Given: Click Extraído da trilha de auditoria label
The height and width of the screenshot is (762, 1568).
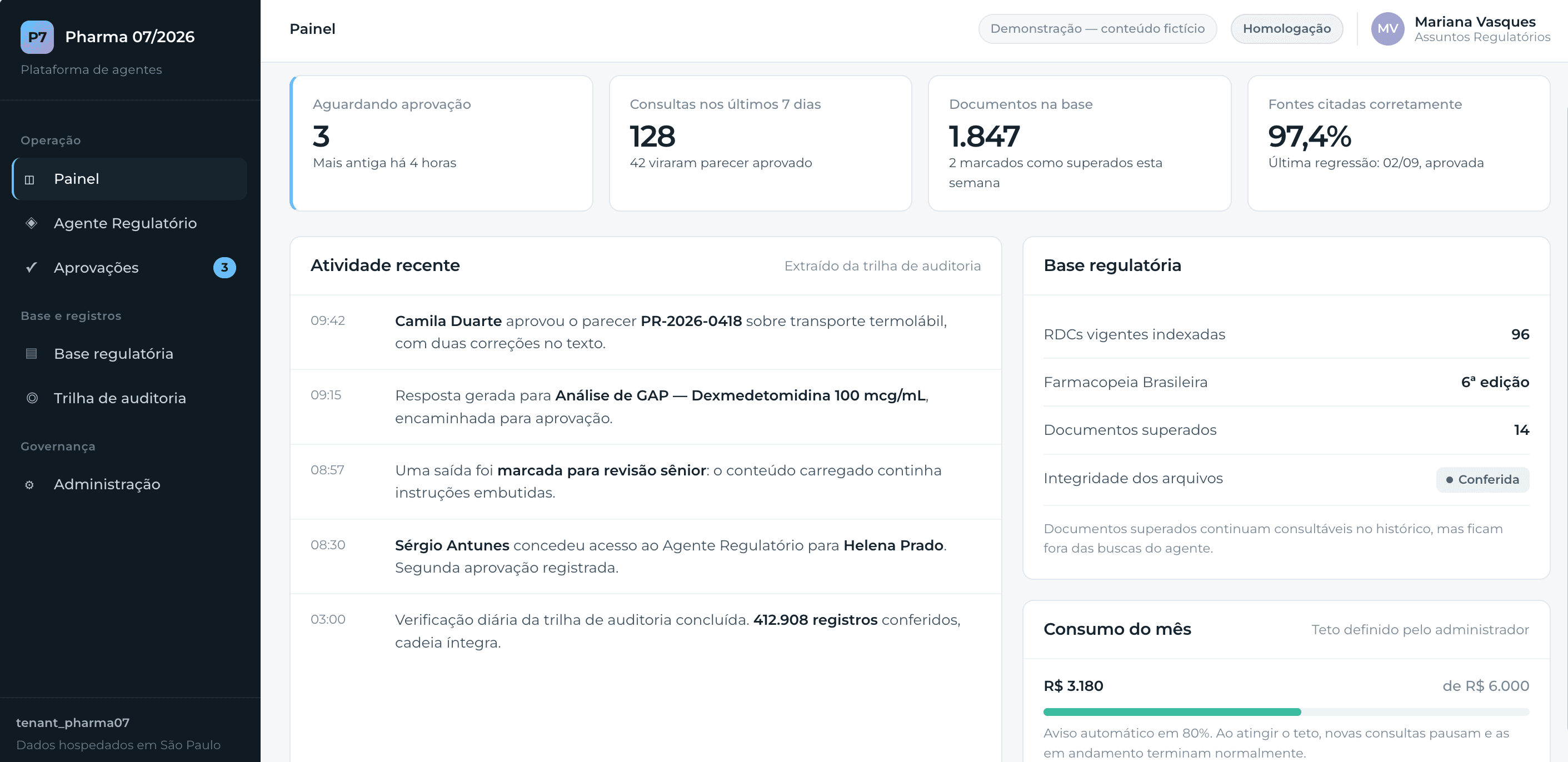Looking at the screenshot, I should (882, 266).
